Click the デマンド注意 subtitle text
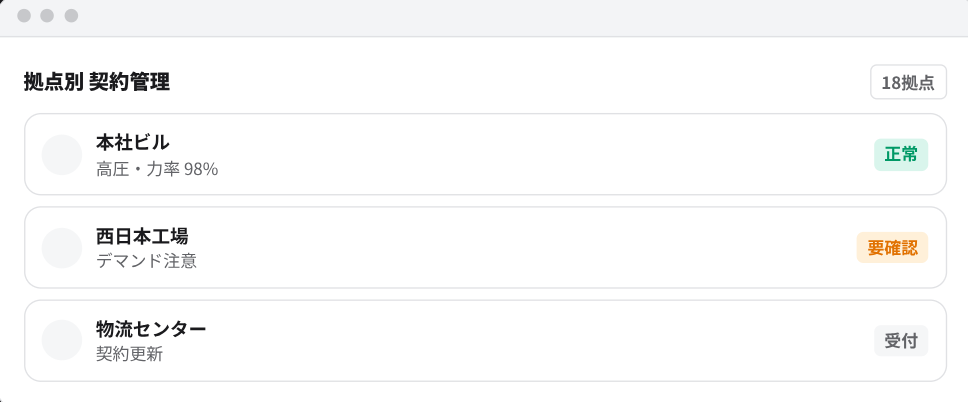 coord(146,261)
